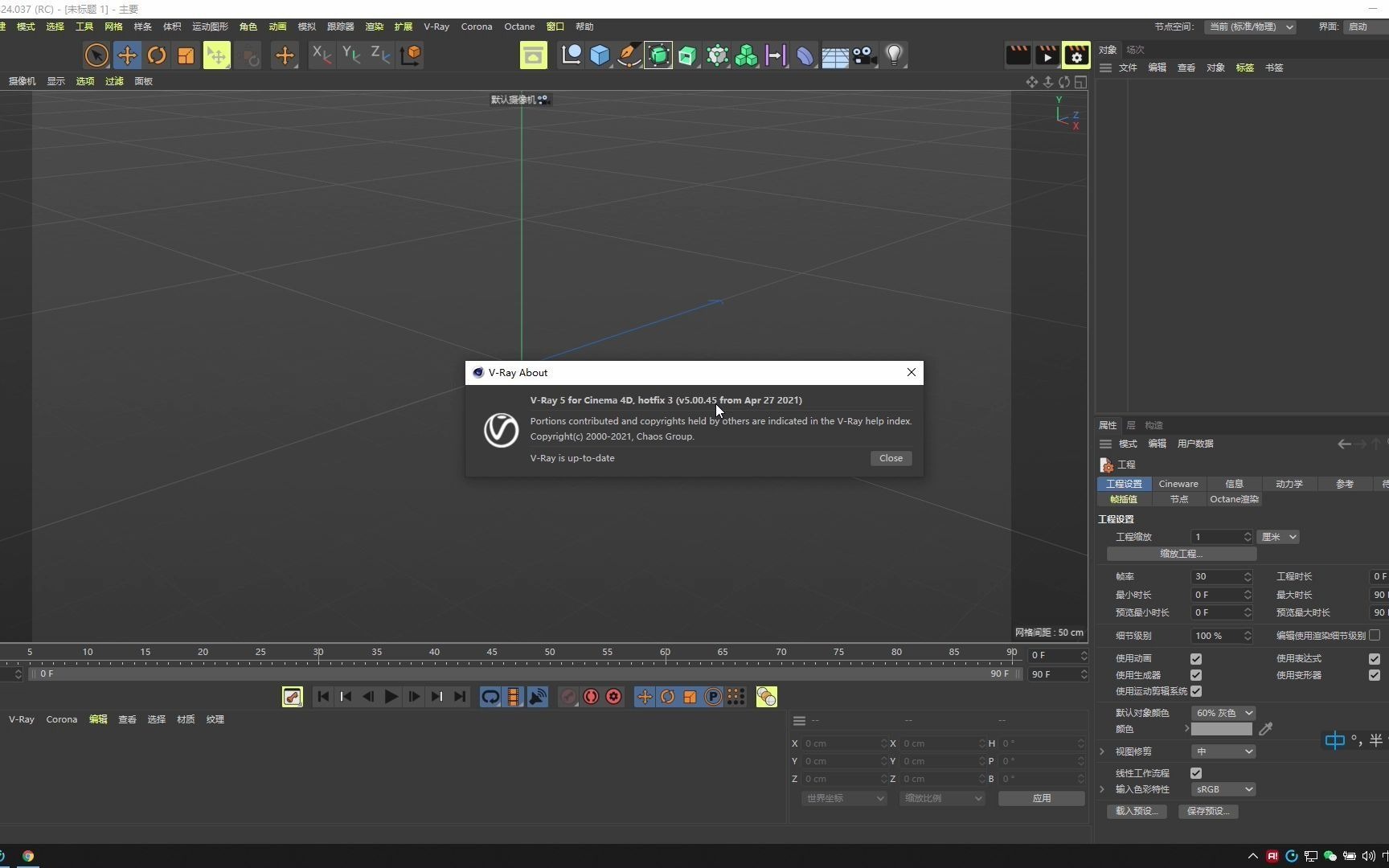Open 输入色彩特性 sRGB dropdown
Screen dimensions: 1389x868
pyautogui.click(x=1223, y=789)
